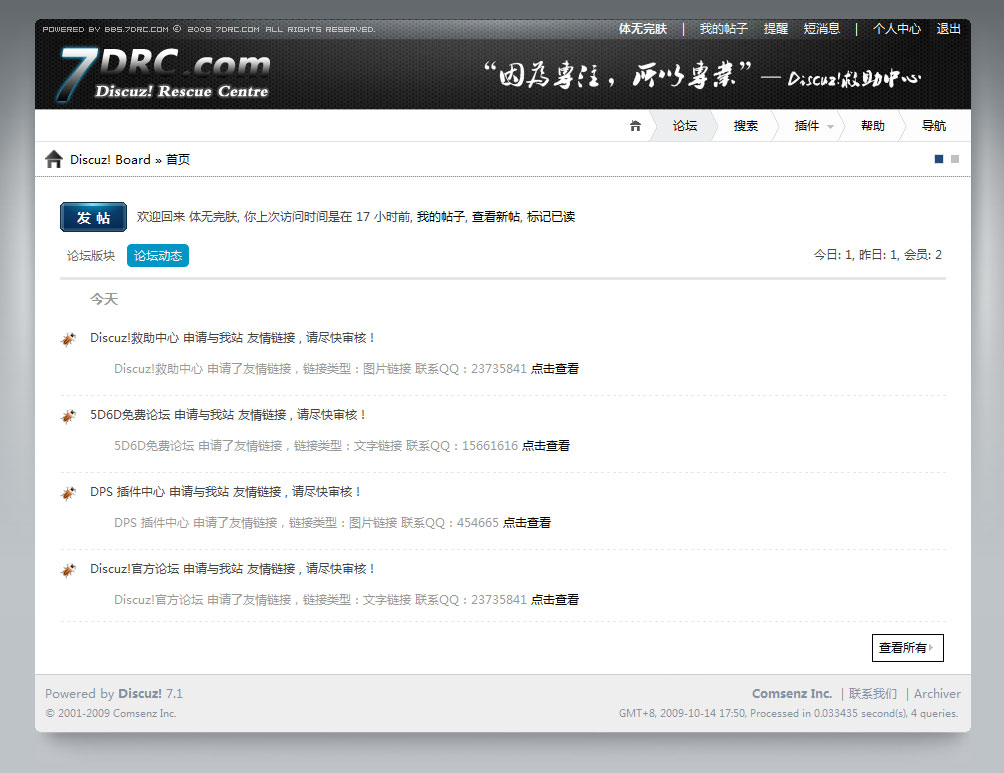Open the Discuz!救助中心 申请与我站 post title
This screenshot has width=1004, height=773.
click(232, 338)
